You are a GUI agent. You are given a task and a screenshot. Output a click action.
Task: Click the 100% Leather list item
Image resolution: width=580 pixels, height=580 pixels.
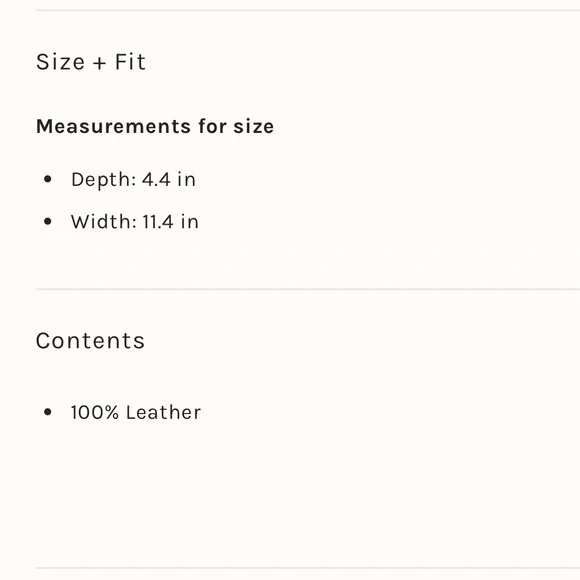pyautogui.click(x=136, y=412)
